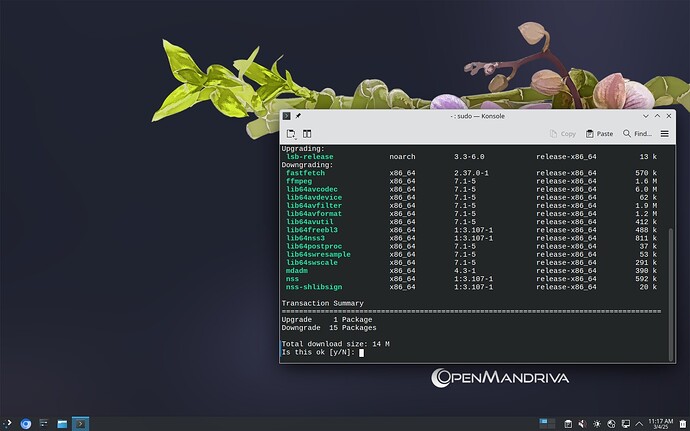Open clipboard manager in system tray

568,423
